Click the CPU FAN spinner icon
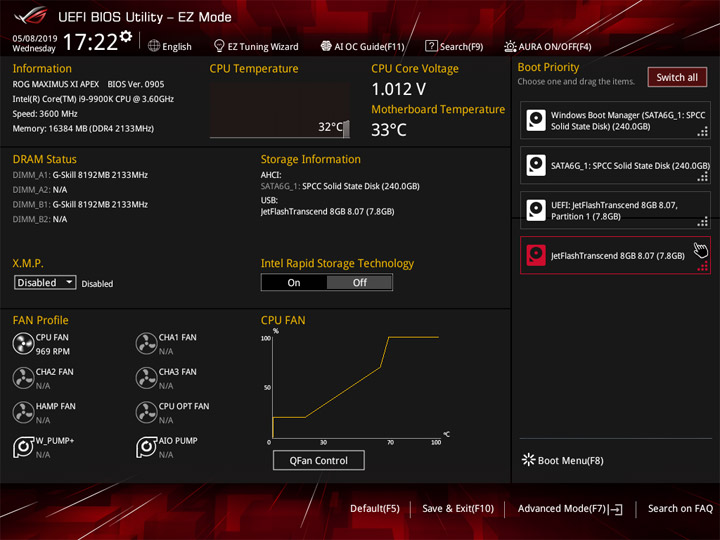Screen dimensions: 720x540 click(x=23, y=343)
